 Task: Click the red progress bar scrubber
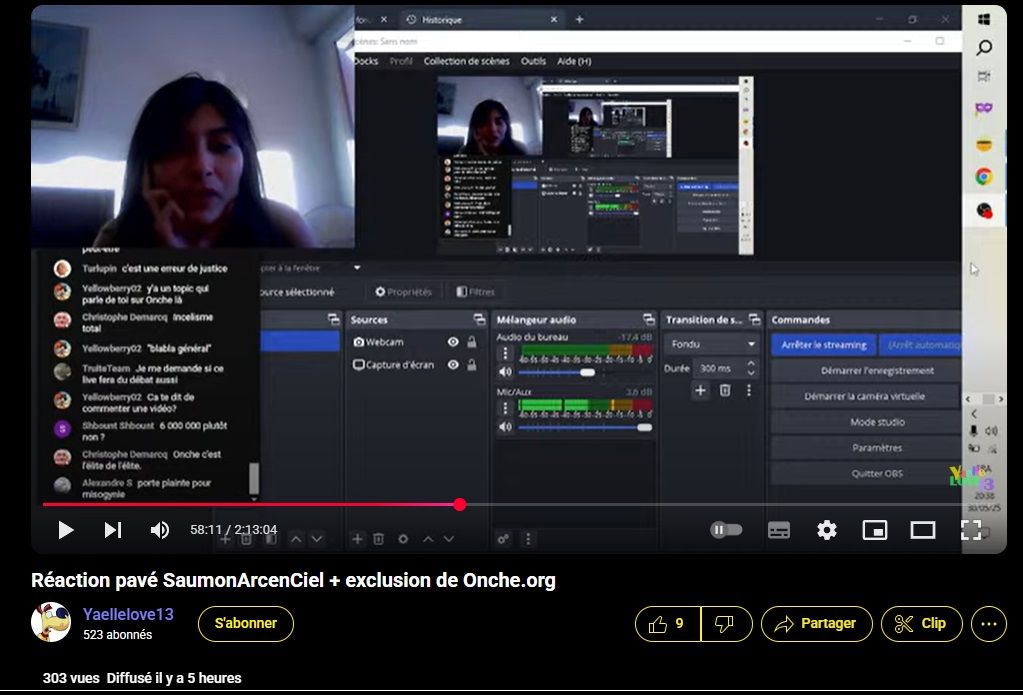point(460,504)
